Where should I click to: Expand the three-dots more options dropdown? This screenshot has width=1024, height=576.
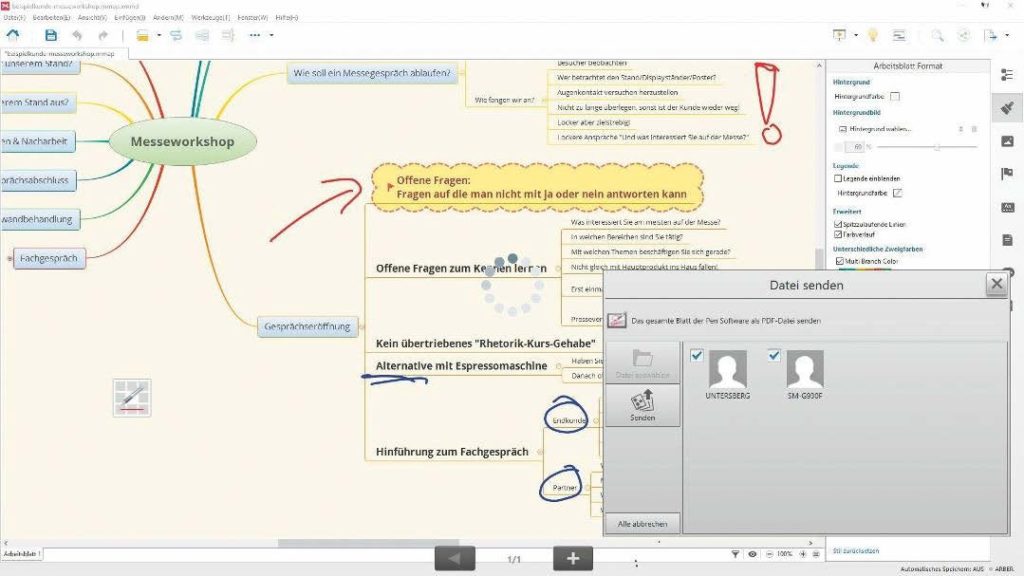tap(272, 35)
